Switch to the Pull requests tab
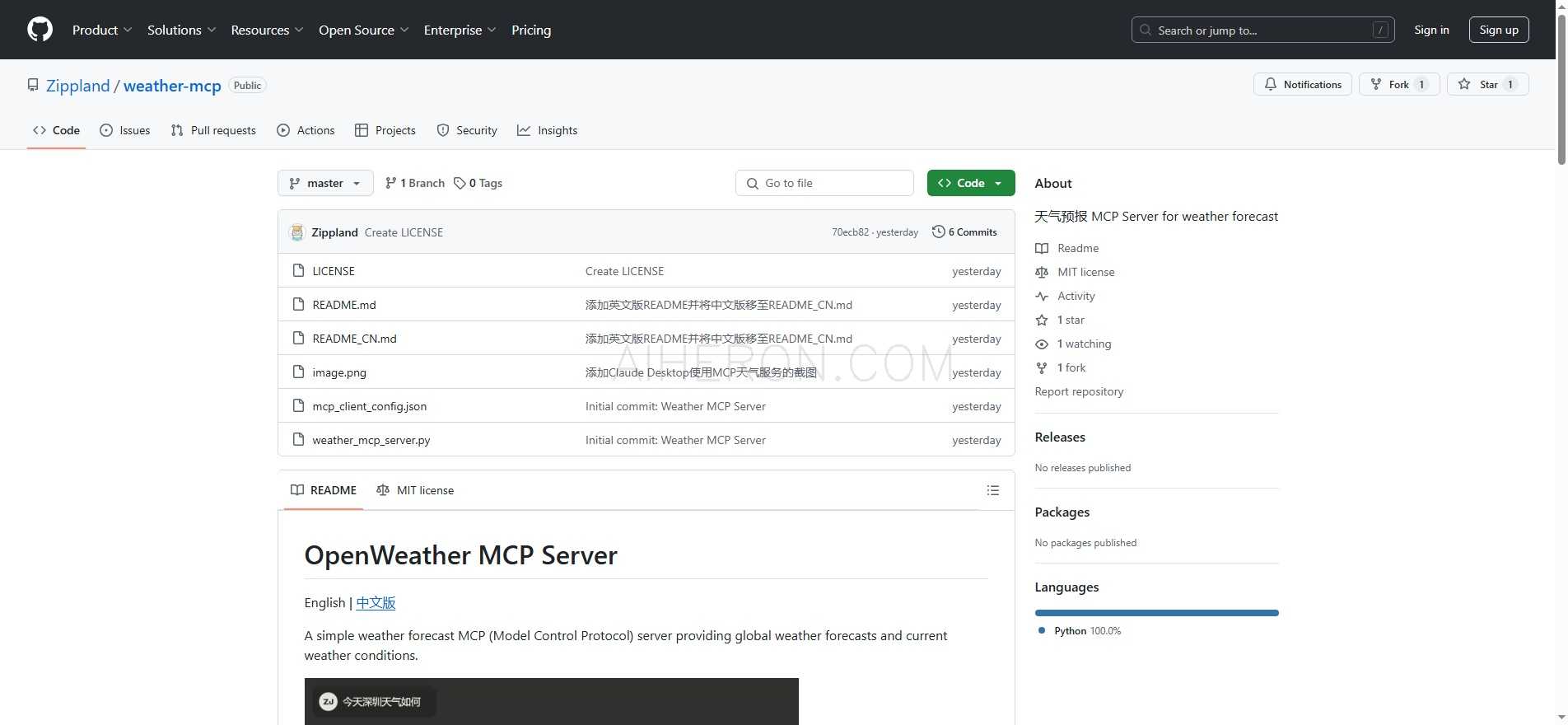The image size is (1568, 725). 213,130
